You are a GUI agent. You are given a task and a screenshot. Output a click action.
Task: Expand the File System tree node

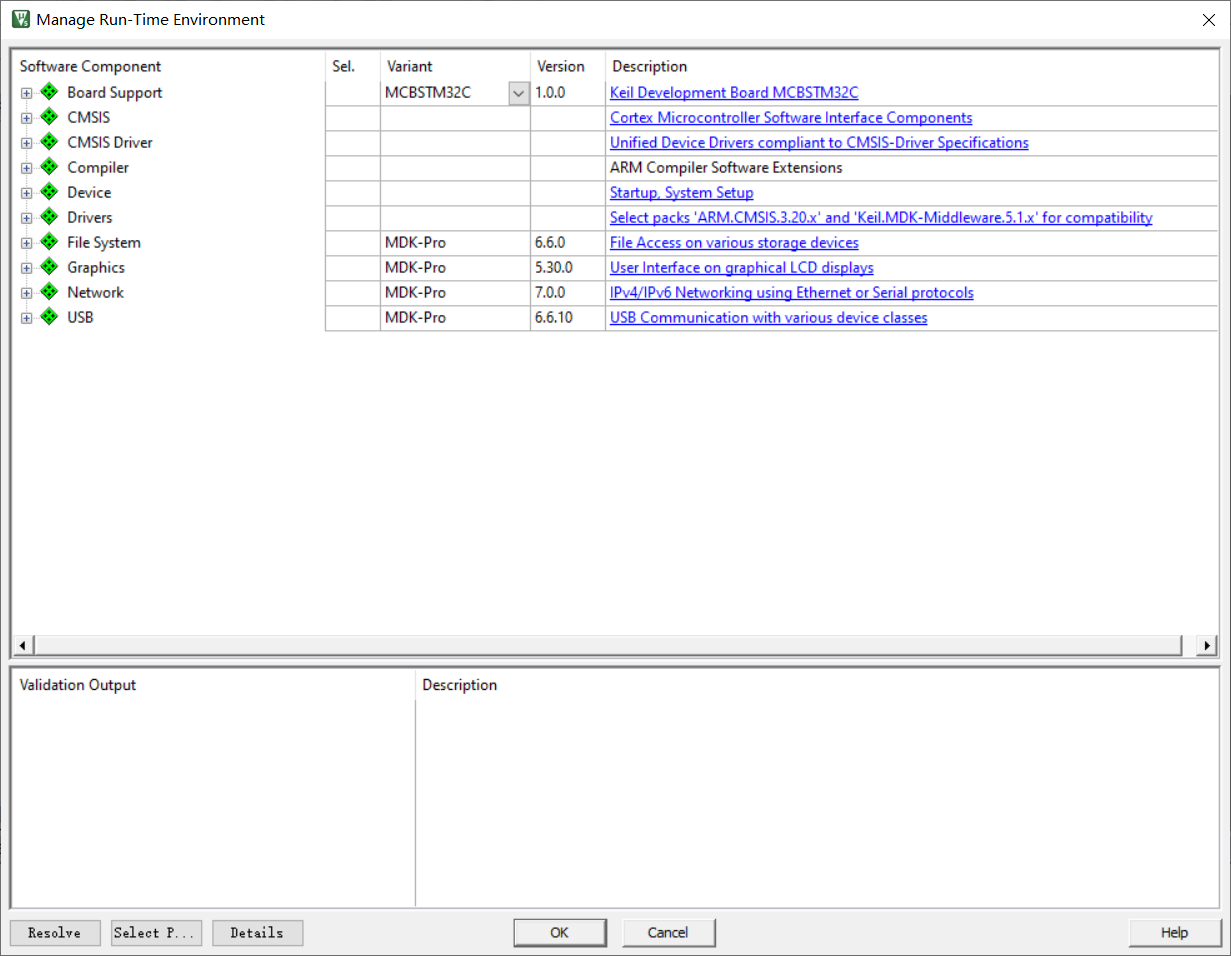[27, 243]
